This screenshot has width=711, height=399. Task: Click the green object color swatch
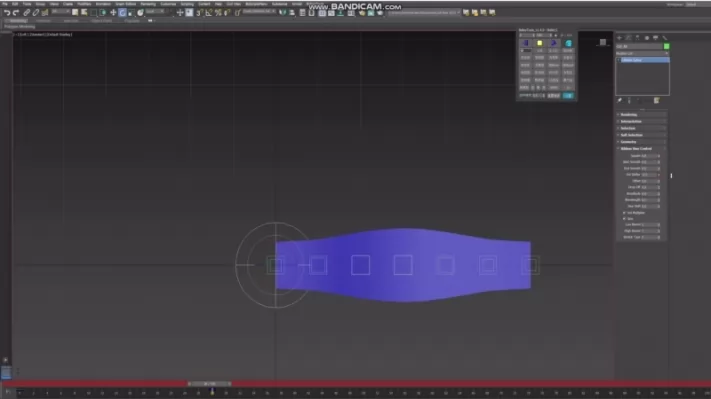tap(666, 46)
